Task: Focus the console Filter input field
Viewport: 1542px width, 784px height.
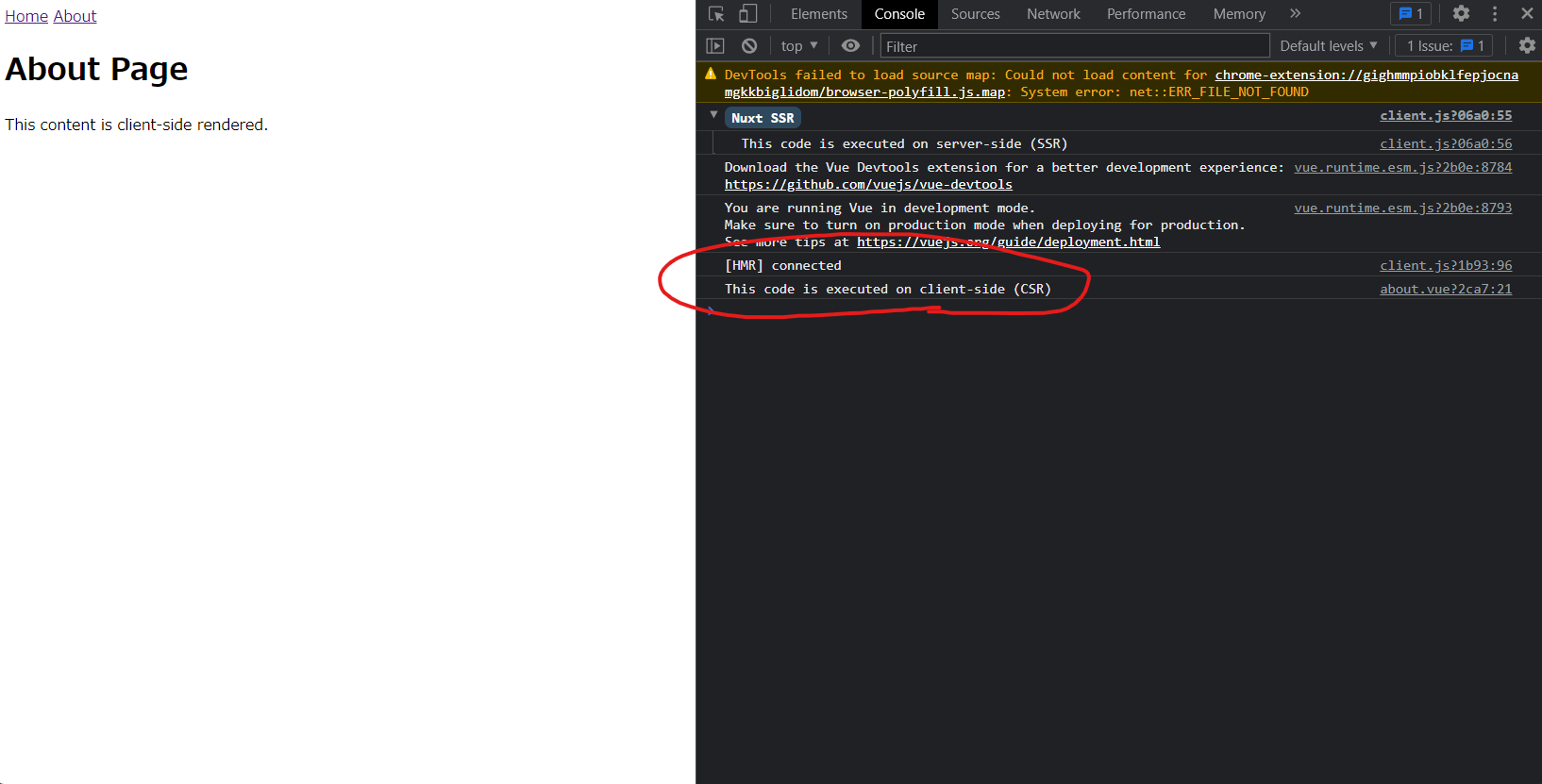Action: (x=1075, y=46)
